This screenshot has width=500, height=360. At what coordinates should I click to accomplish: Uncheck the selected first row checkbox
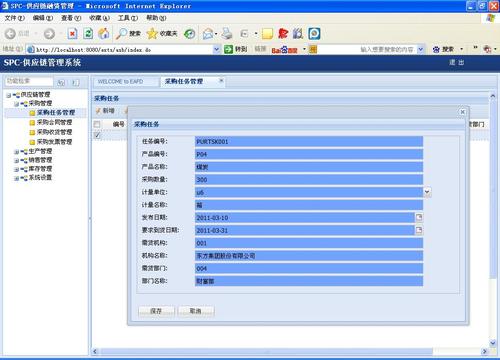click(x=97, y=135)
